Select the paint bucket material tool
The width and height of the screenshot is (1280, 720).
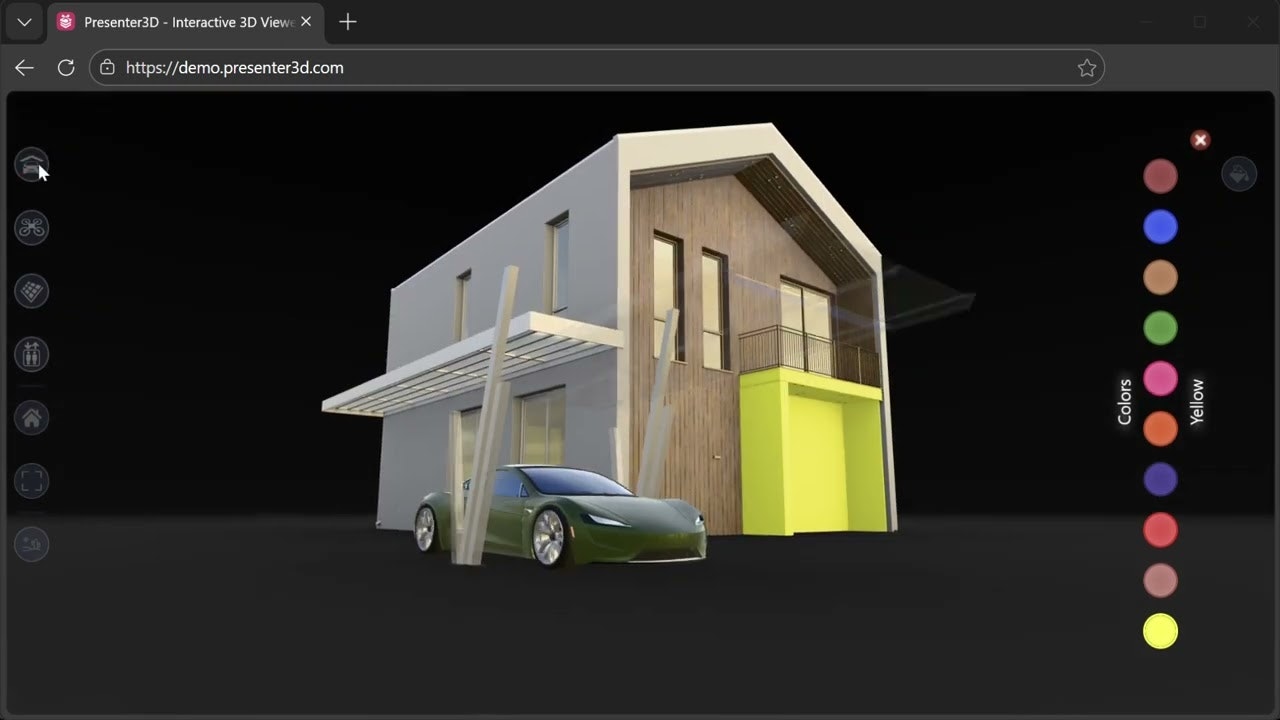click(1239, 173)
